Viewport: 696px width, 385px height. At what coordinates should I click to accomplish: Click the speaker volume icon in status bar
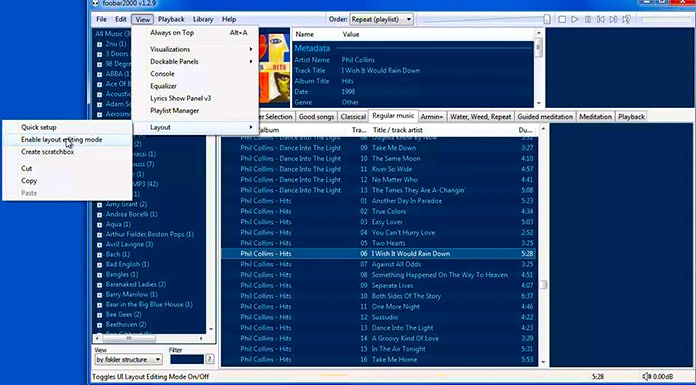(646, 377)
